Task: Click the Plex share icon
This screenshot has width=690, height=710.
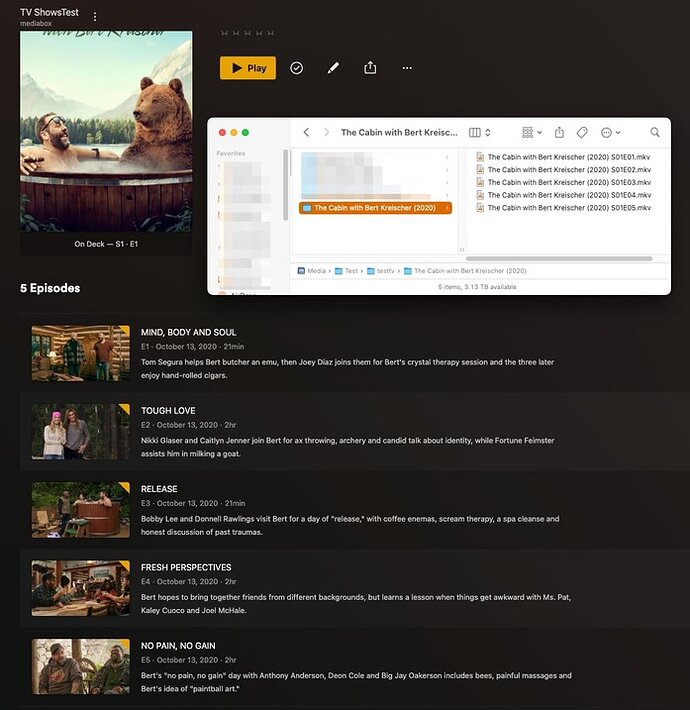Action: click(x=370, y=67)
